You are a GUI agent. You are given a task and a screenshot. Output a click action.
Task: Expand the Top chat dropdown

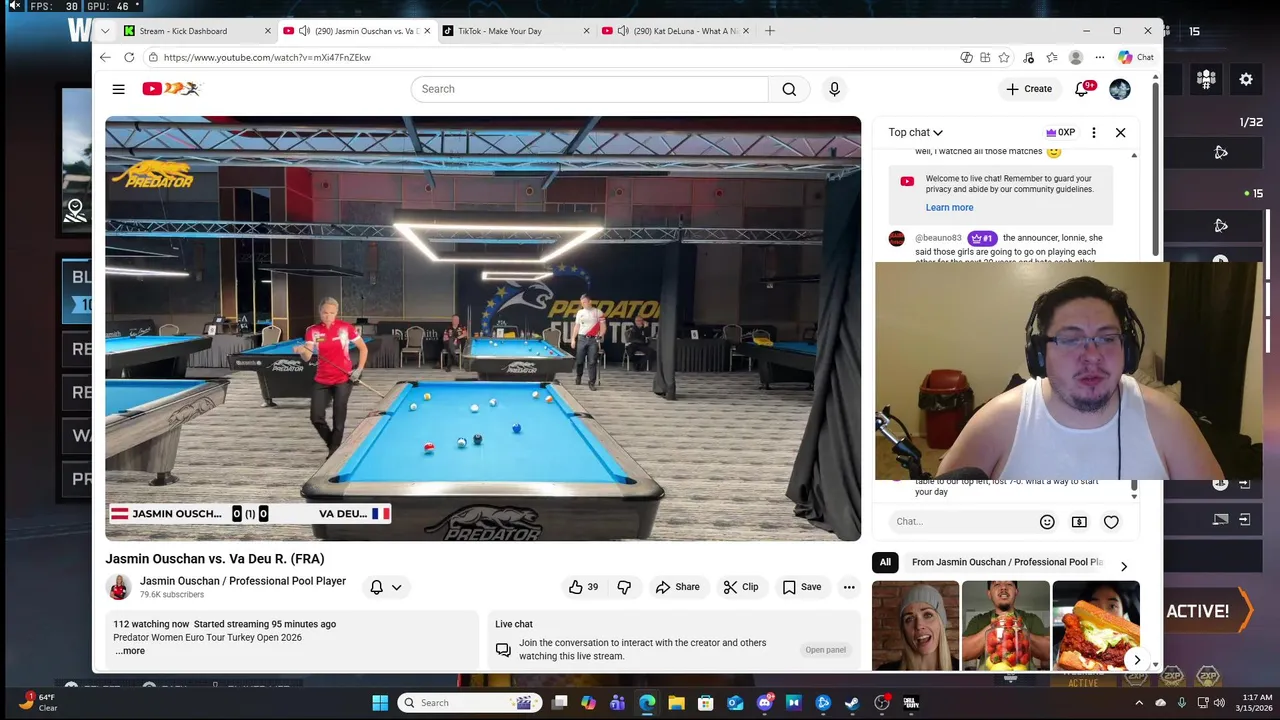point(915,132)
